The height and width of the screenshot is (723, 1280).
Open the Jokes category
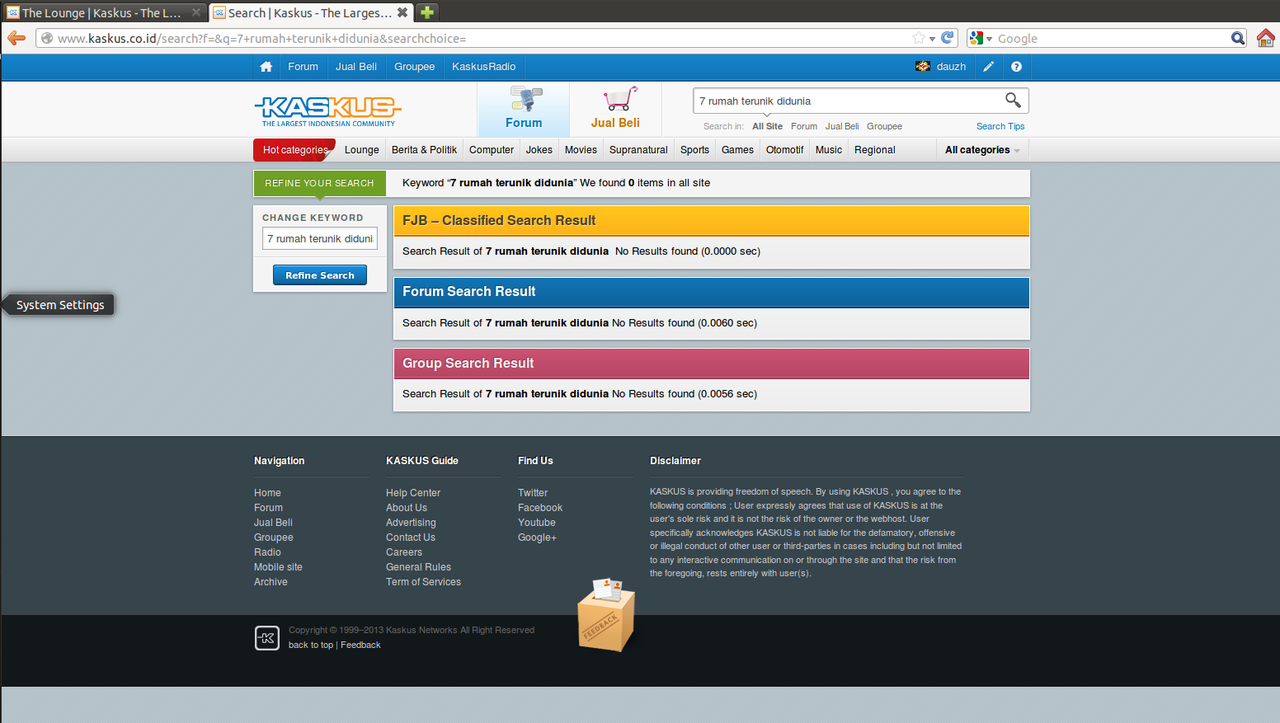(539, 150)
